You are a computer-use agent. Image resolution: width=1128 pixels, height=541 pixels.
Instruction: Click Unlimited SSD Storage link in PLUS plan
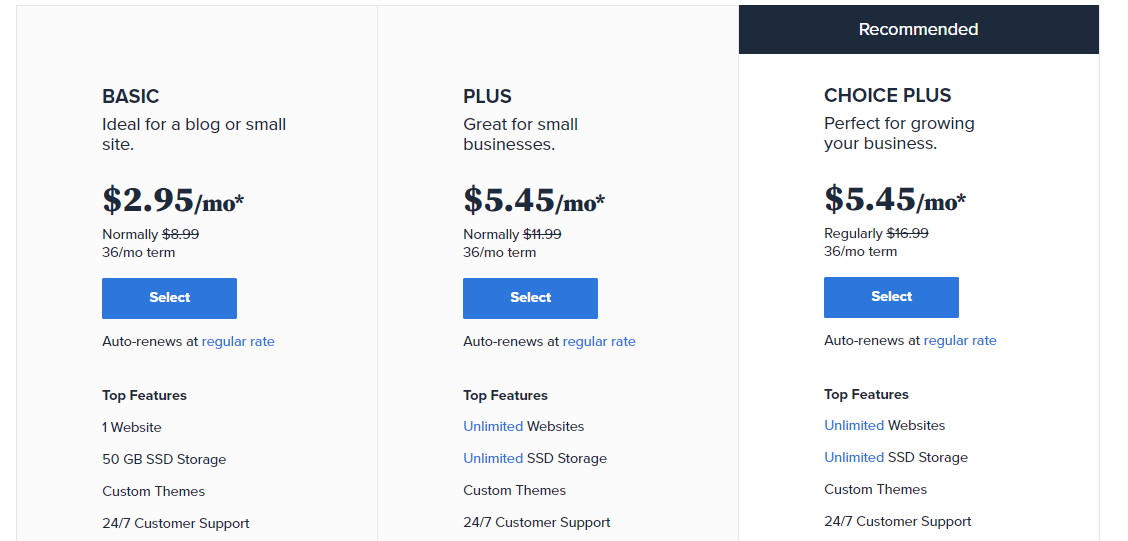tap(493, 459)
